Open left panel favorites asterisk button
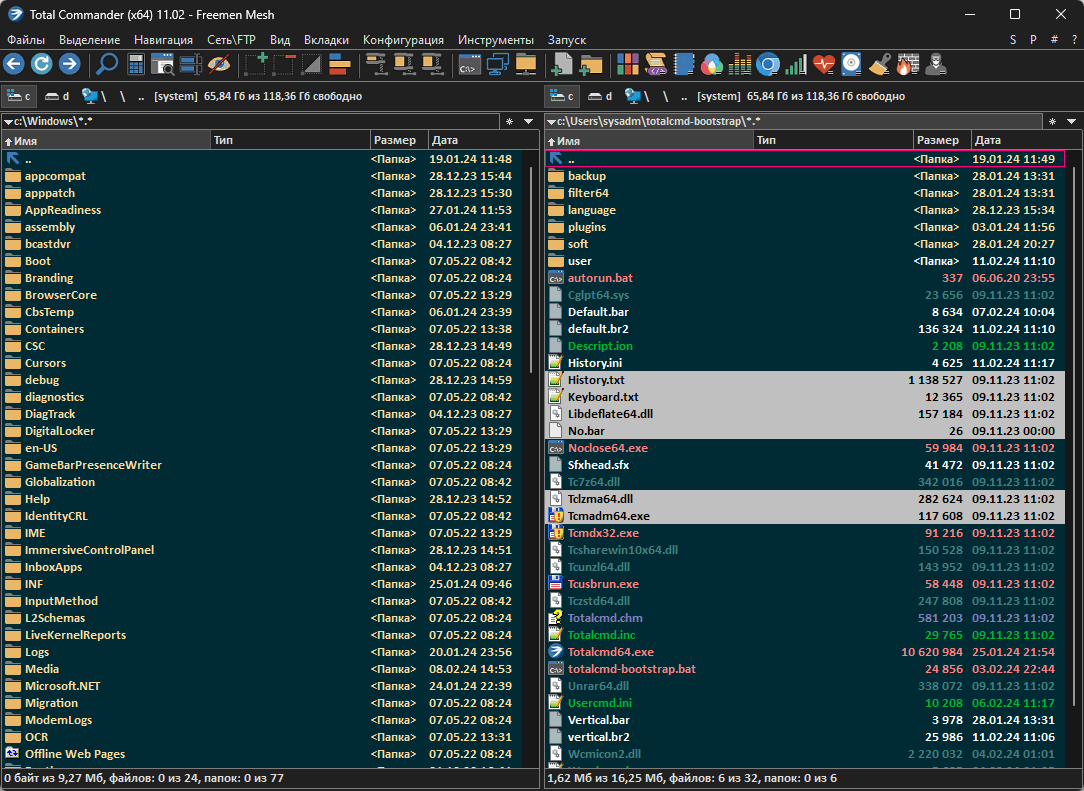The image size is (1084, 791). [508, 122]
